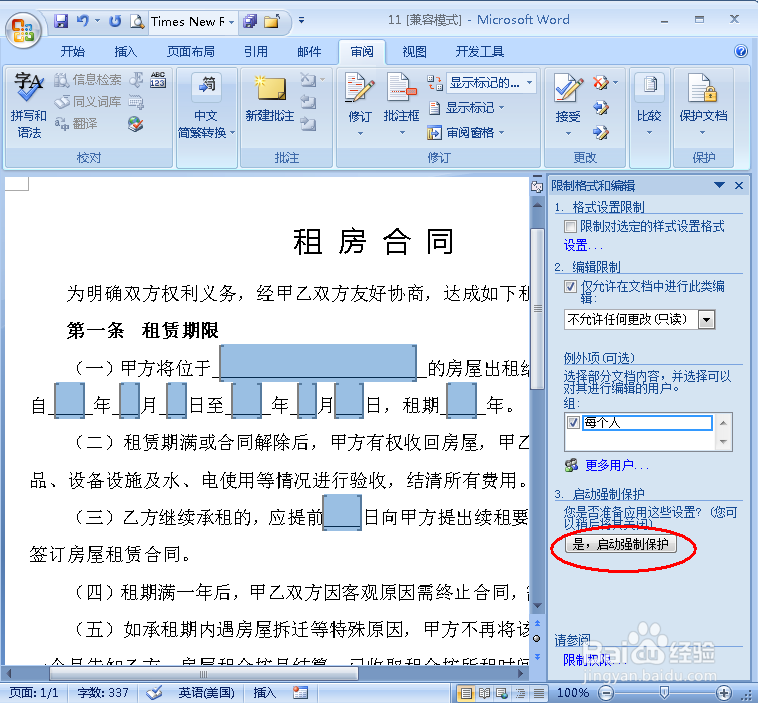Screen dimensions: 758x703
Task: Expand the undo history dropdown arrow
Action: click(x=97, y=21)
